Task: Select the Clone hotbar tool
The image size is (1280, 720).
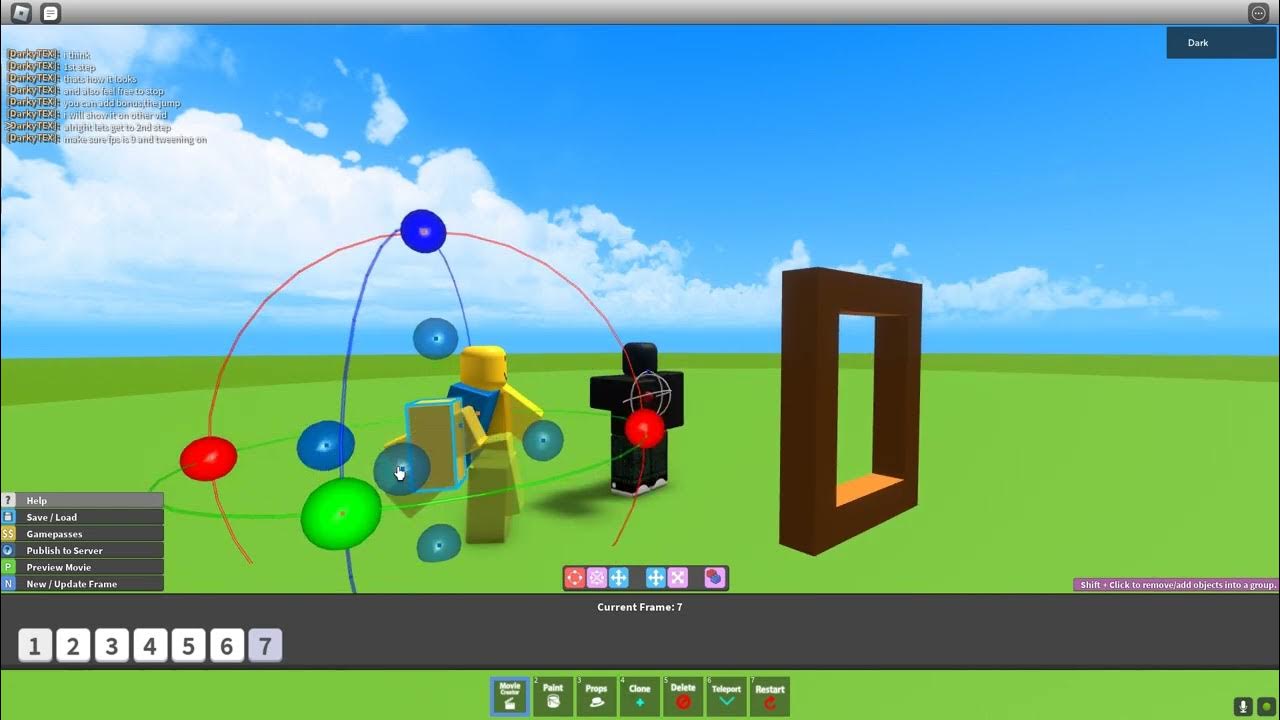Action: [640, 696]
